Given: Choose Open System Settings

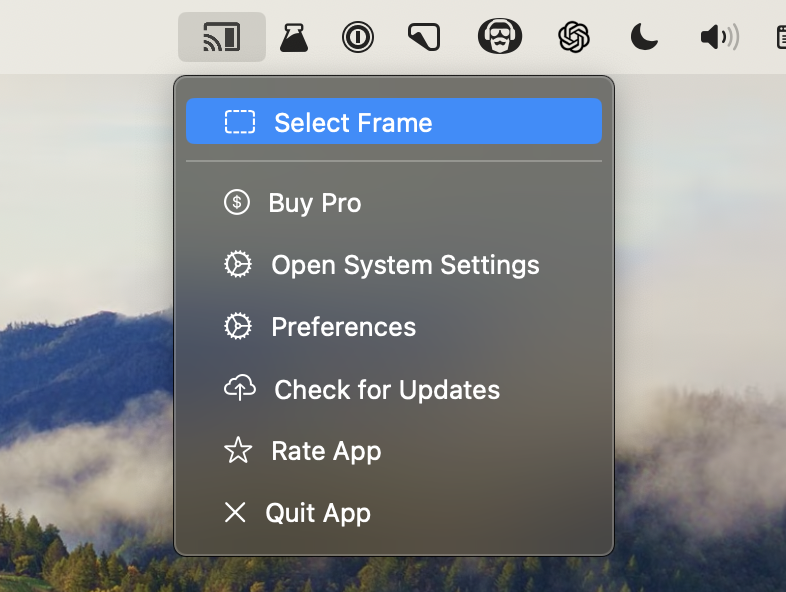Looking at the screenshot, I should [394, 265].
